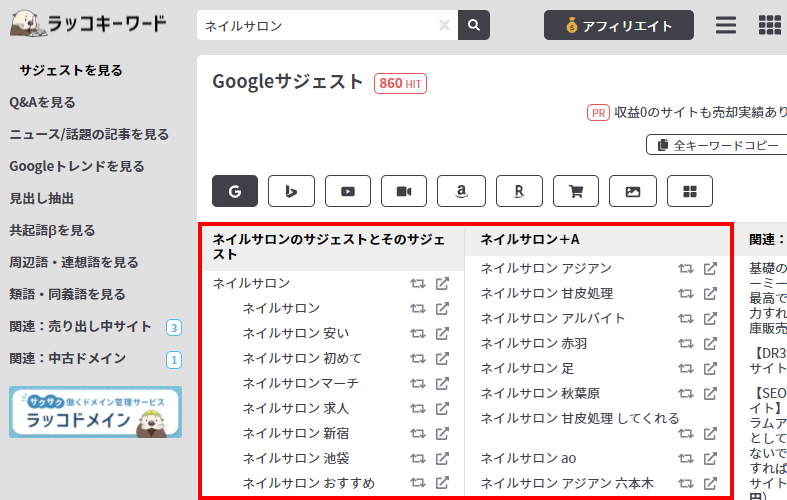Re-search icon for ネイルサロン 足
This screenshot has height=500, width=787.
click(x=686, y=368)
